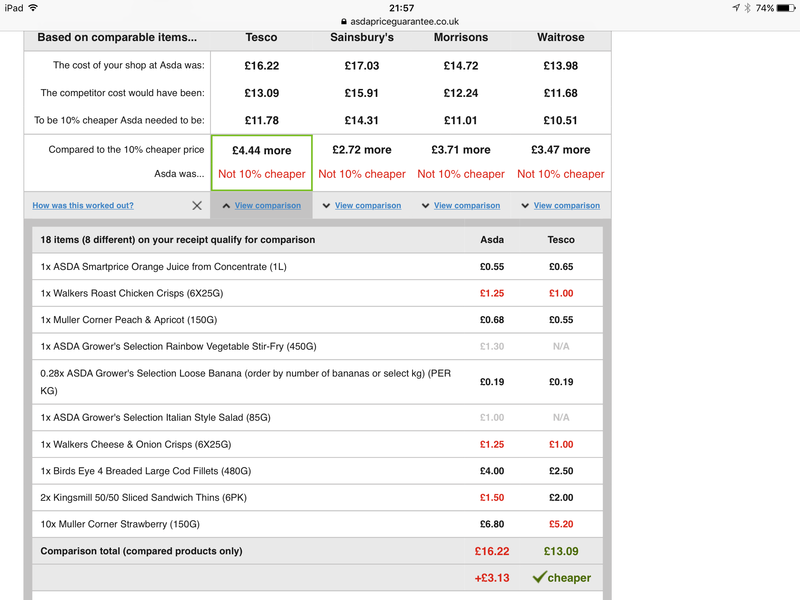
Task: Select the Kingsmill Sandwich Thins row
Action: point(317,497)
